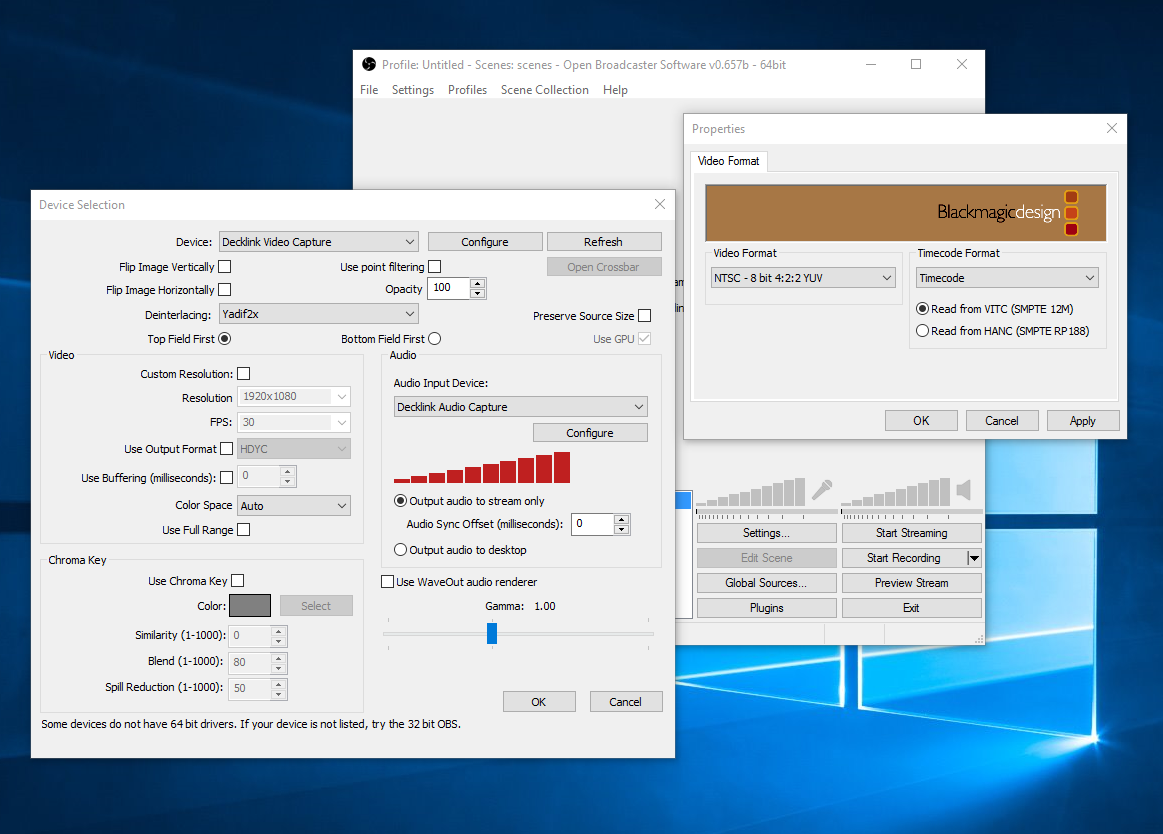Open Deinterlacing dropdown set to Yadif2x

click(319, 314)
